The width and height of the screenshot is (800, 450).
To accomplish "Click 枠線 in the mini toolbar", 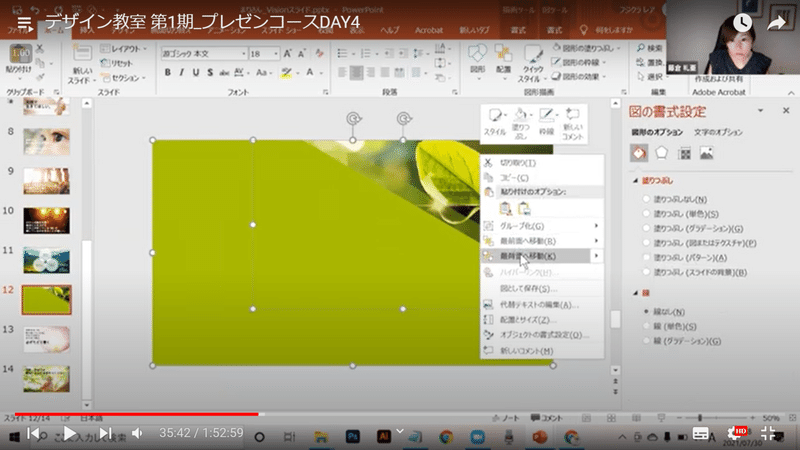I will (x=546, y=121).
